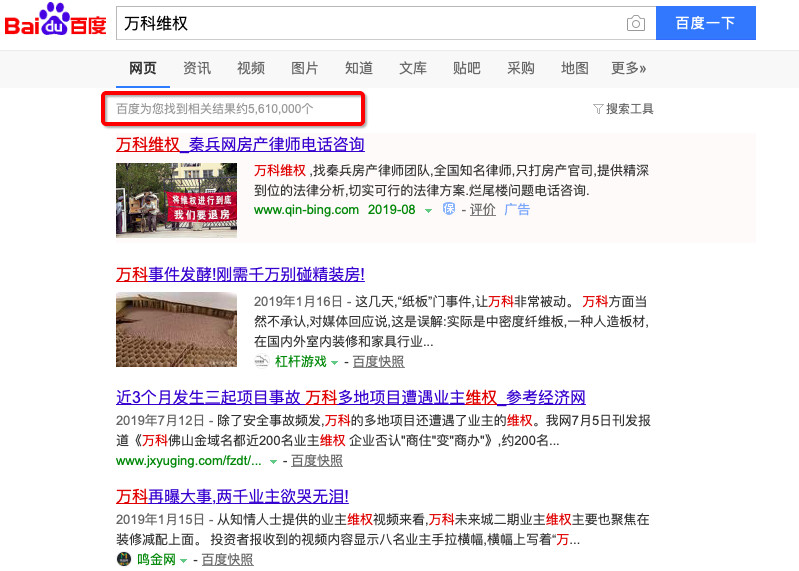Click the Baidu logo
The image size is (799, 571).
[55, 20]
